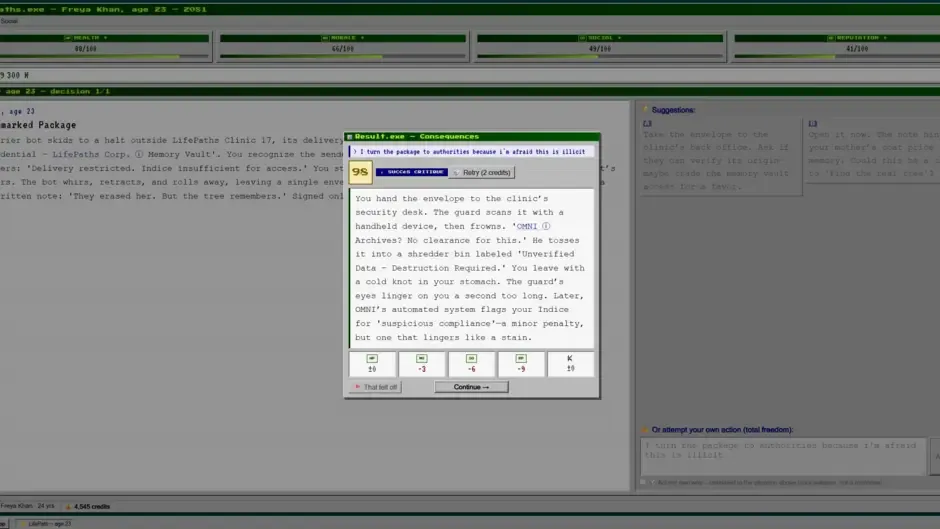
Task: Click the health consequence icon showing ±0
Action: [372, 359]
